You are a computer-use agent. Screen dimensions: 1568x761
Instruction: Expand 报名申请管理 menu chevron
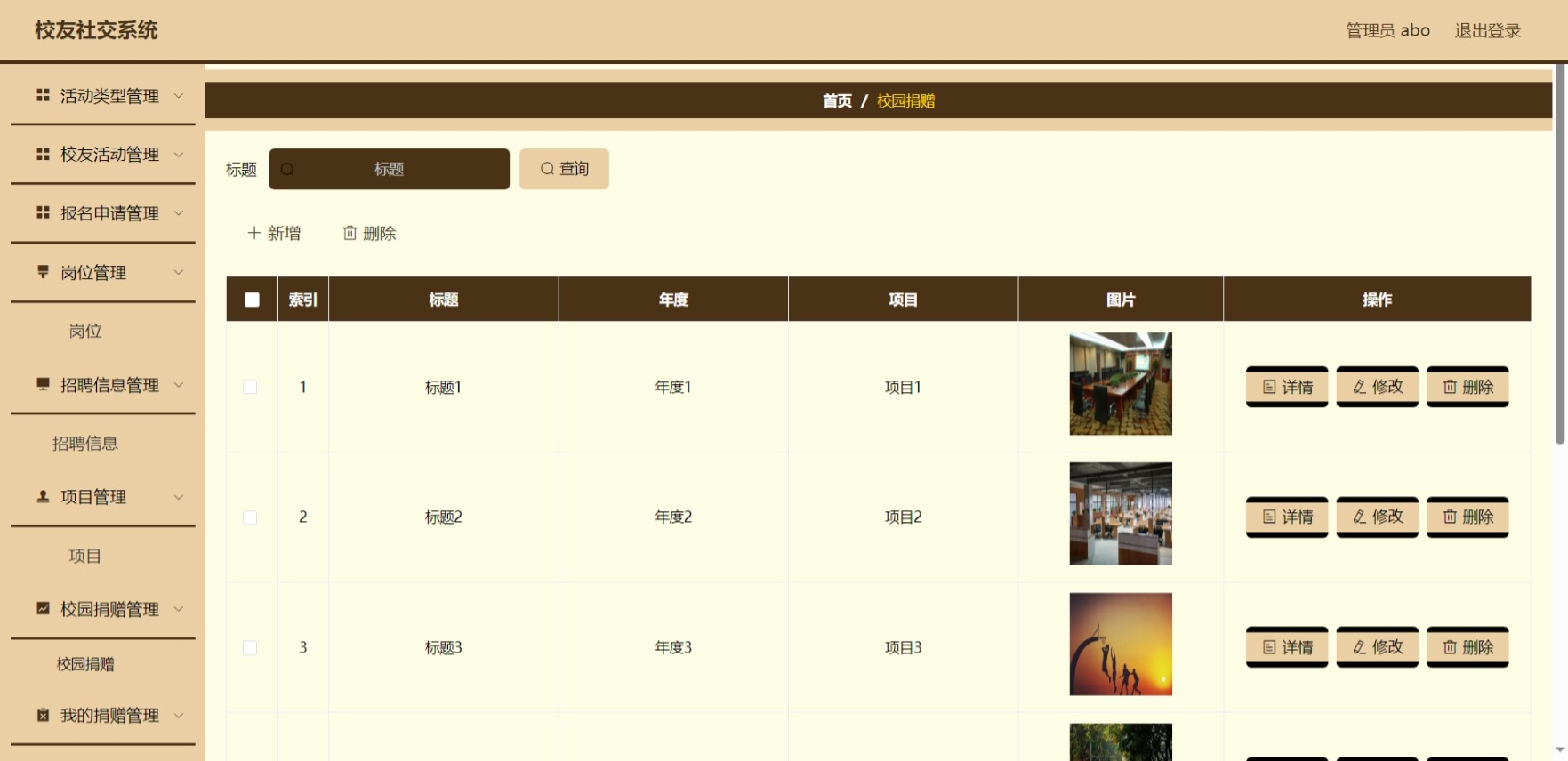[x=179, y=212]
